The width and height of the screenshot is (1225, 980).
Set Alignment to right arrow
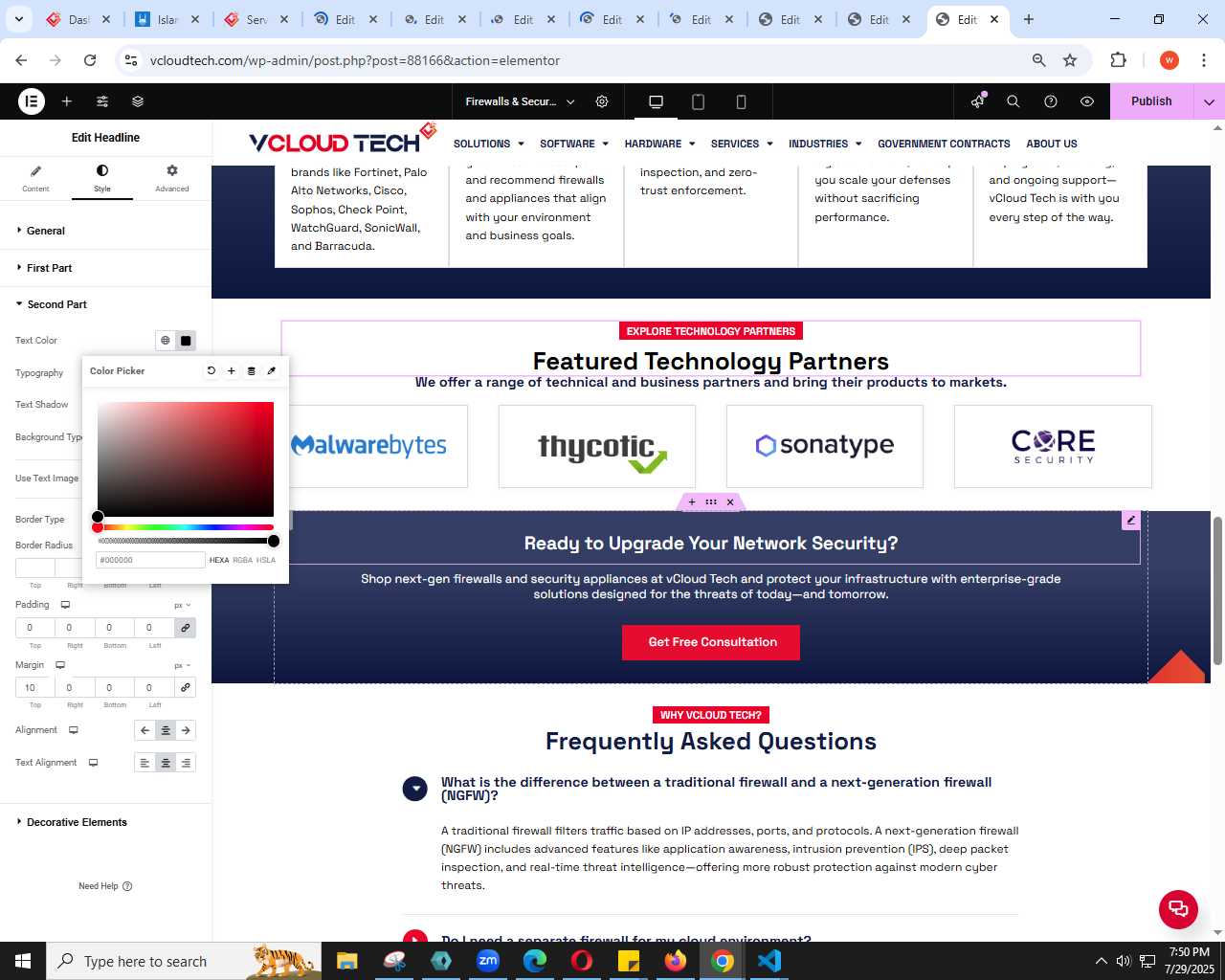pos(186,730)
